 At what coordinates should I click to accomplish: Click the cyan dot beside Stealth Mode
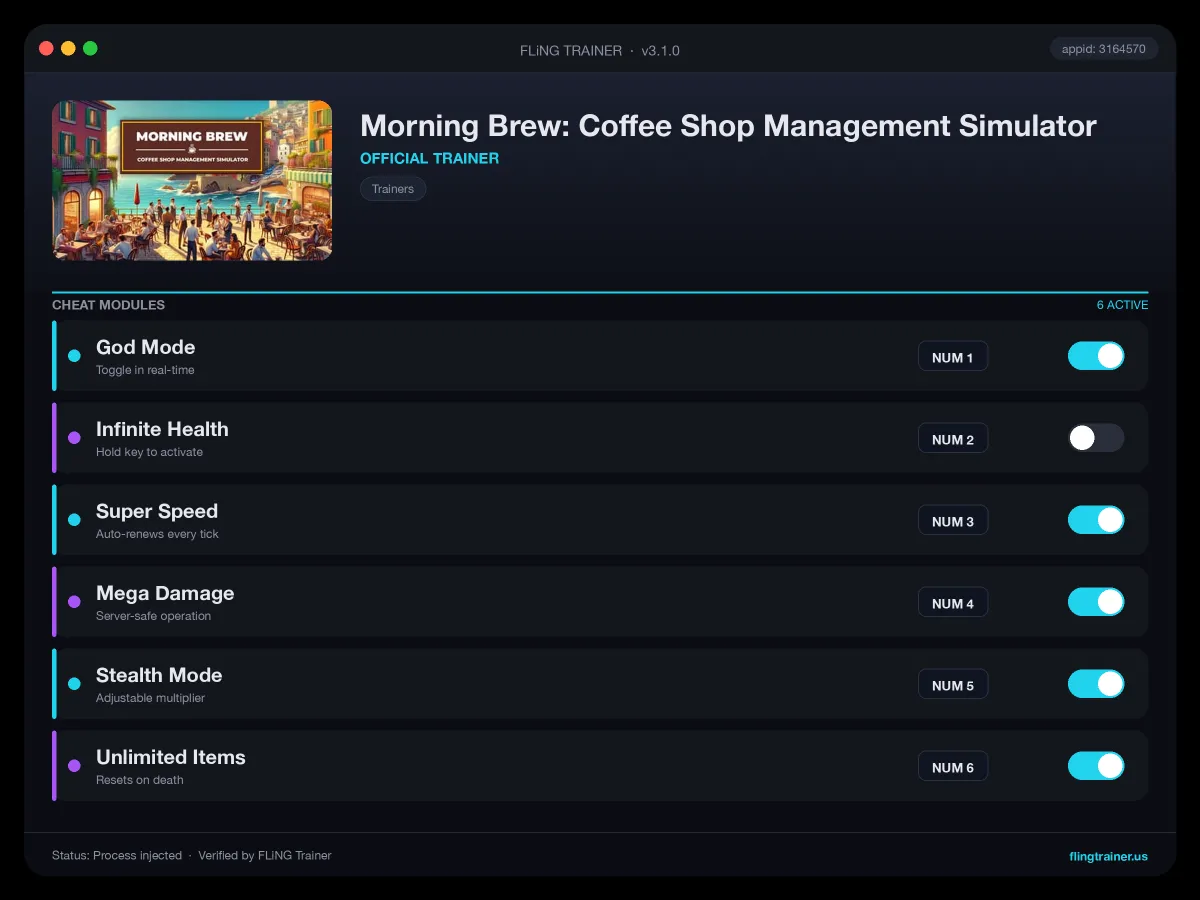pos(74,684)
